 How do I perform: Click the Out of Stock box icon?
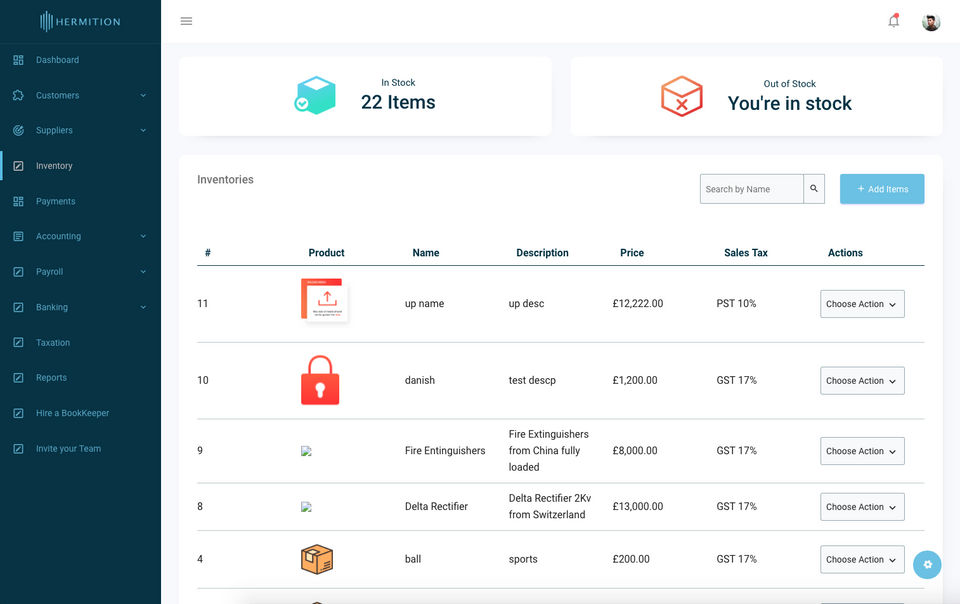coord(681,96)
